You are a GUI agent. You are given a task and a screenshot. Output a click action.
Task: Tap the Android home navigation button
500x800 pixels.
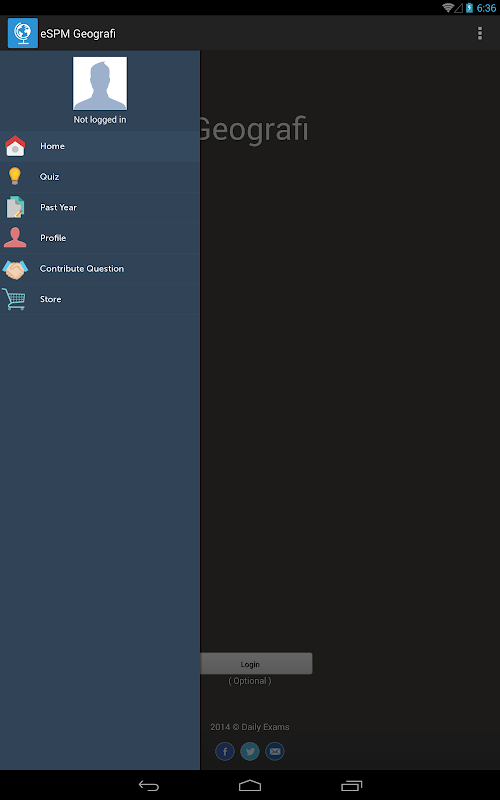[x=250, y=786]
